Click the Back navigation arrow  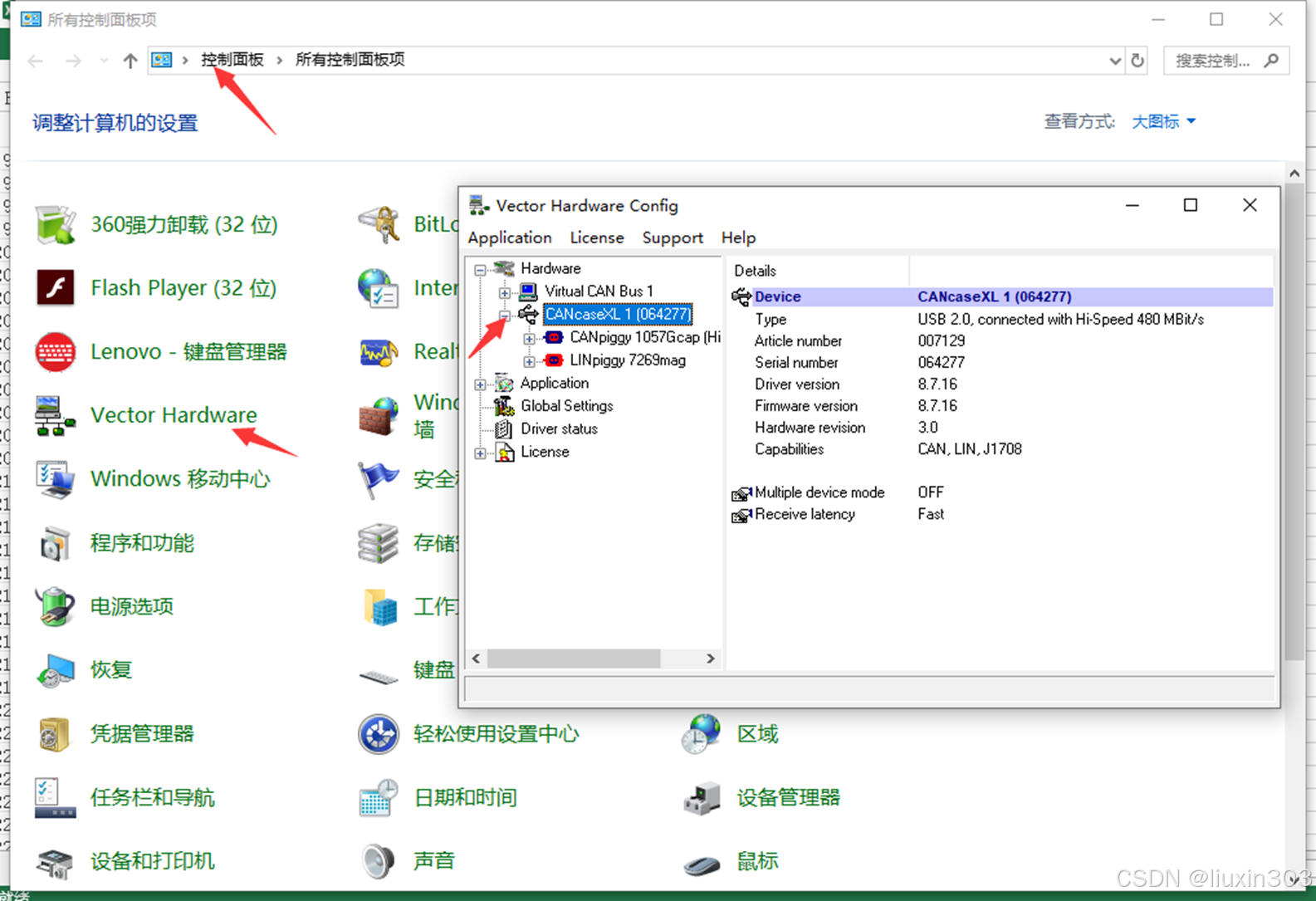35,61
